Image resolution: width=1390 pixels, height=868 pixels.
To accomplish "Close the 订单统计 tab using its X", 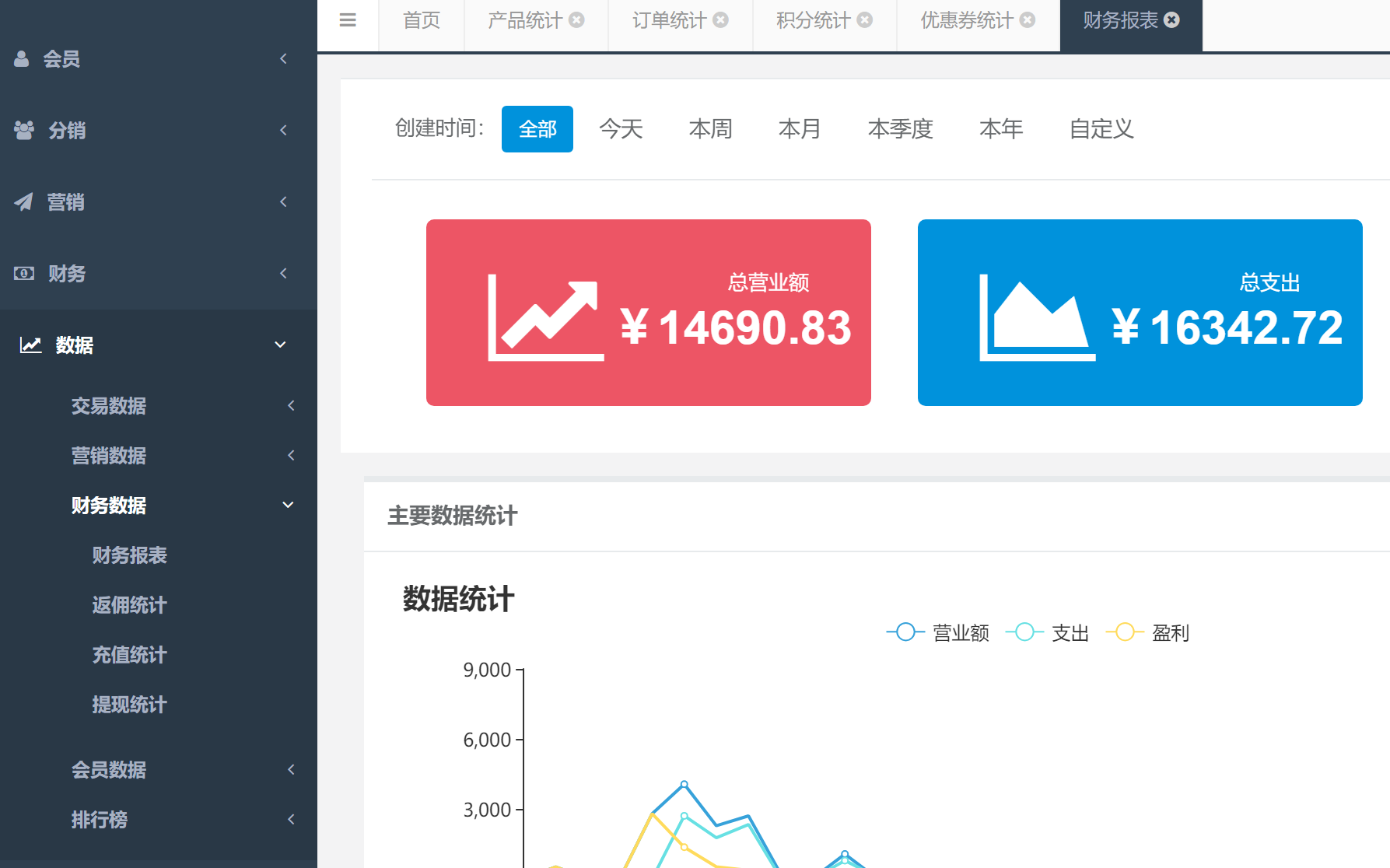I will click(721, 20).
